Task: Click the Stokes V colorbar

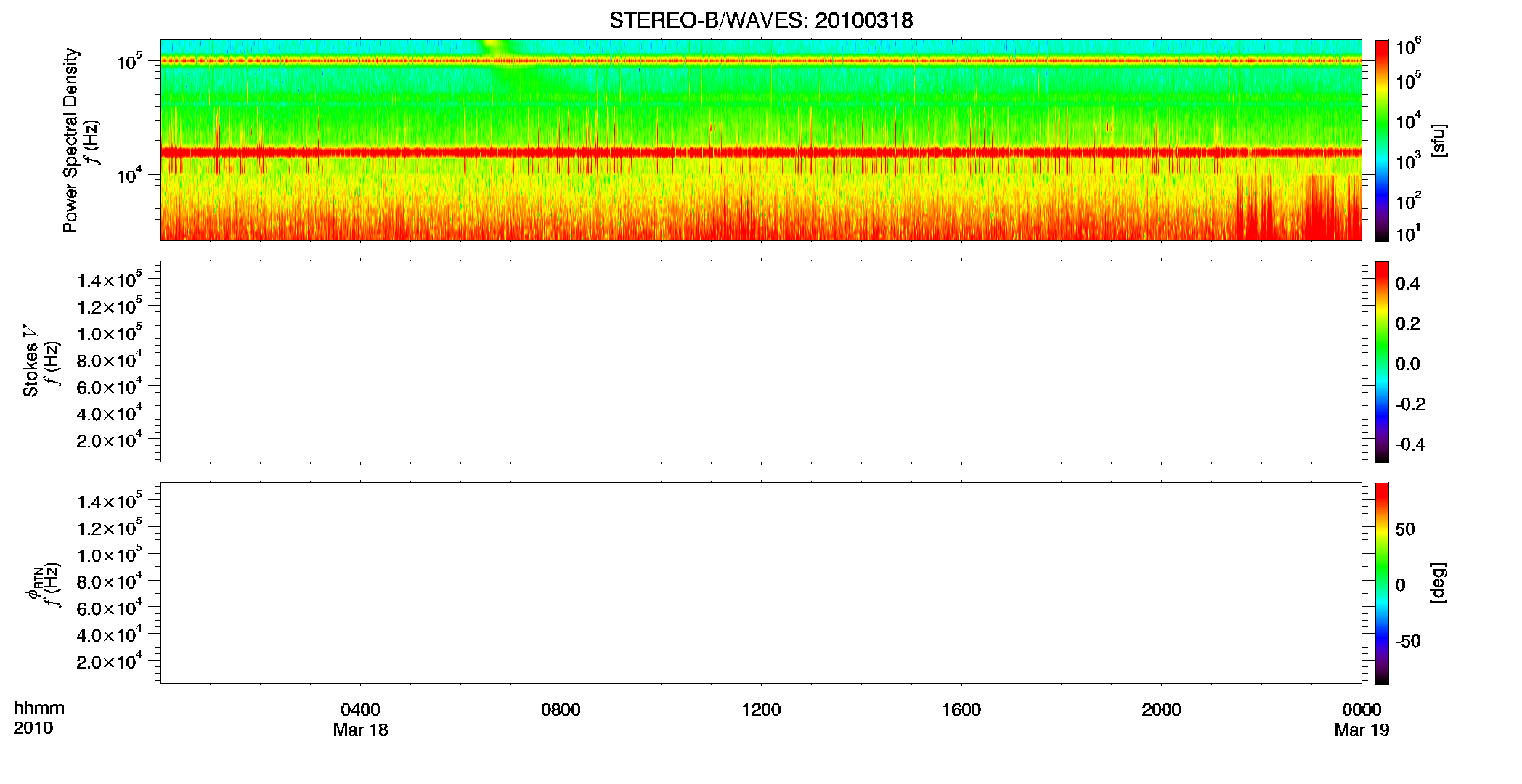Action: pos(1382,362)
